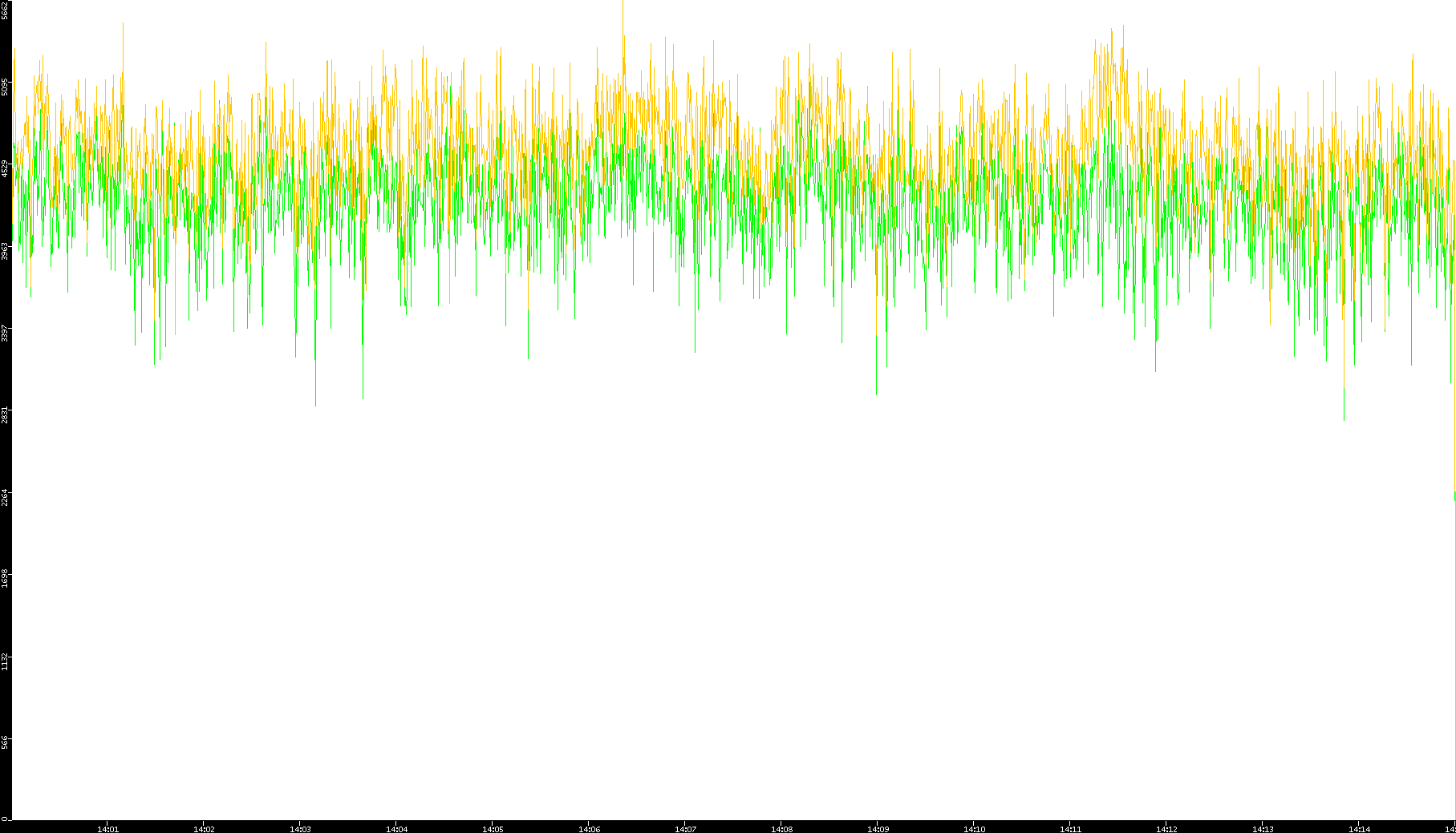This screenshot has height=833, width=1456.
Task: Click the 14:05 time axis label
Action: tap(493, 828)
